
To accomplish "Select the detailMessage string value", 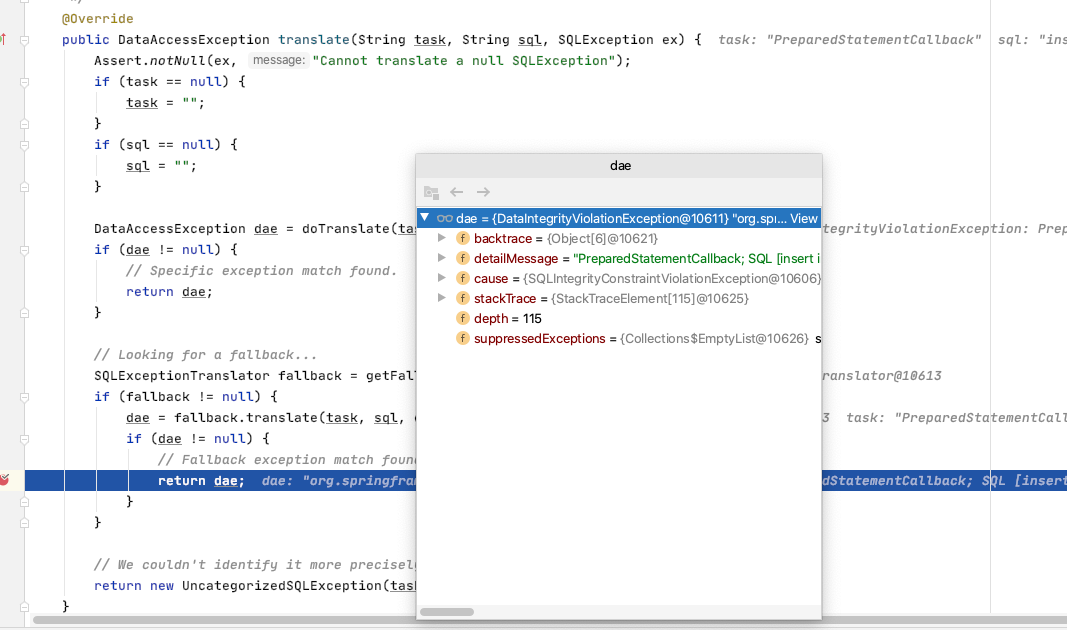I will pos(697,259).
